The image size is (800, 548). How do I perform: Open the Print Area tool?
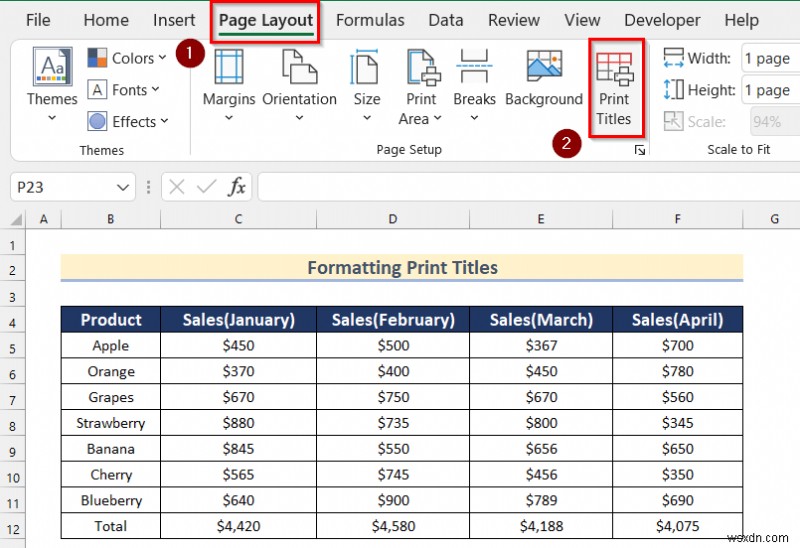point(421,68)
